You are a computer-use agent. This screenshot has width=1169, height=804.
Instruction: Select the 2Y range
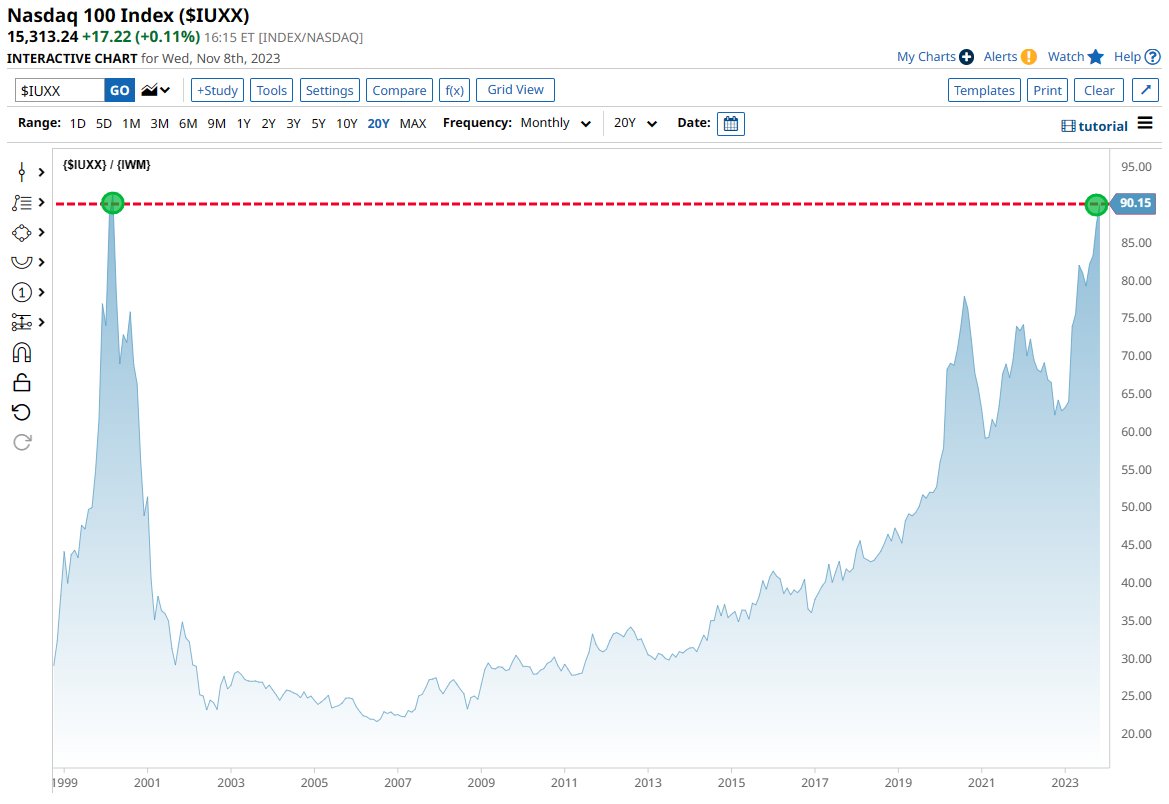click(268, 124)
